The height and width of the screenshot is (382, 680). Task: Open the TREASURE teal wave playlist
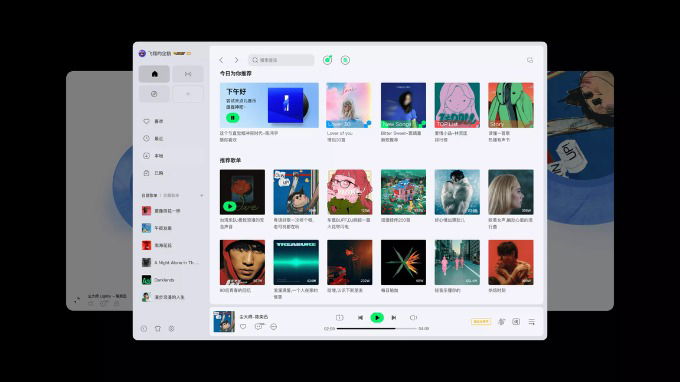tap(296, 262)
